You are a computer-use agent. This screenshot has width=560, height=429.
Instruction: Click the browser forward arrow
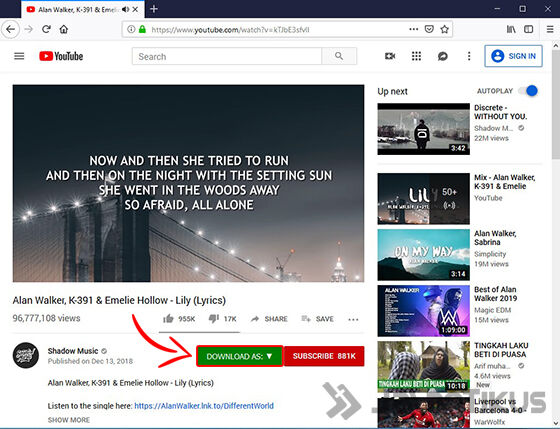(x=29, y=29)
